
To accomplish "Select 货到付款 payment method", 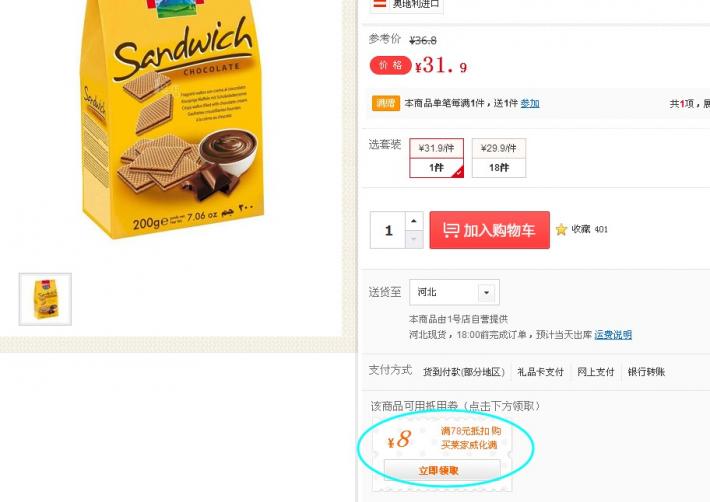I will pos(464,372).
